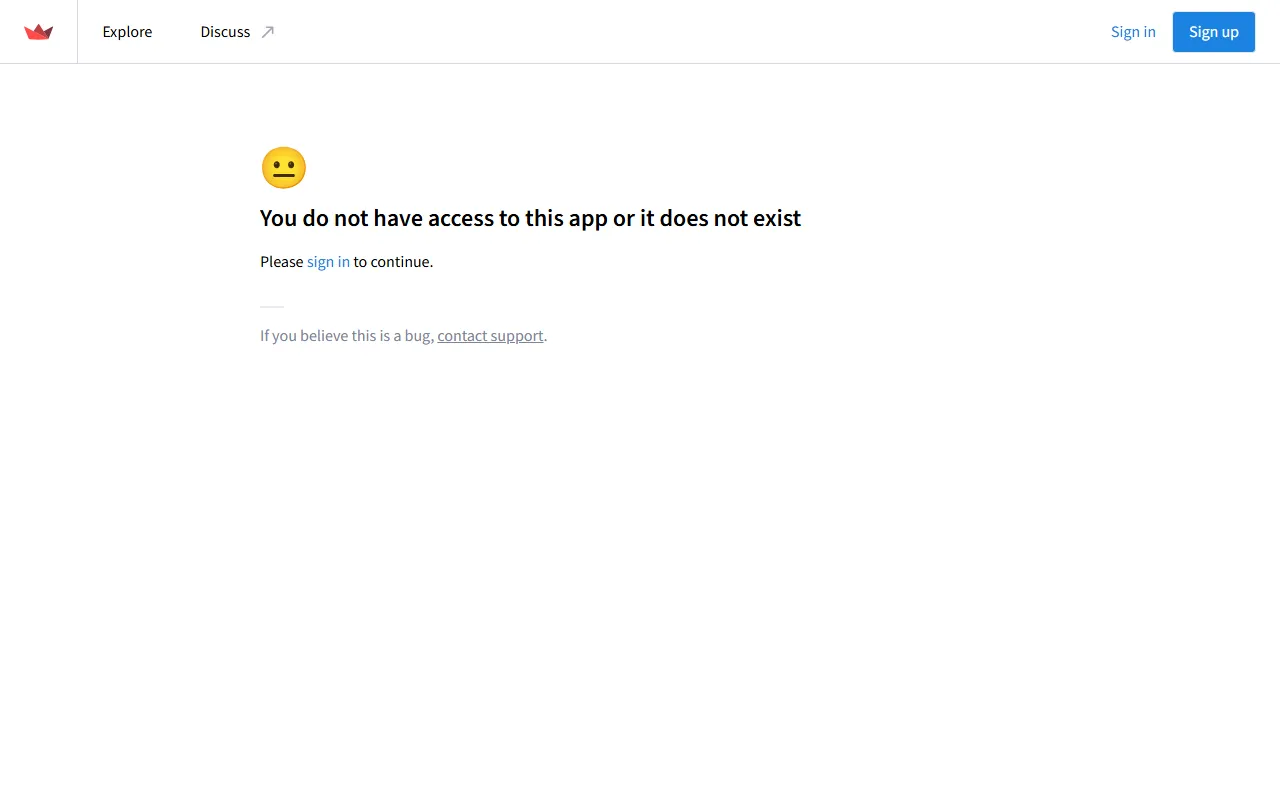Image resolution: width=1280 pixels, height=800 pixels.
Task: Click the Streamlit crown logo
Action: coord(38,32)
